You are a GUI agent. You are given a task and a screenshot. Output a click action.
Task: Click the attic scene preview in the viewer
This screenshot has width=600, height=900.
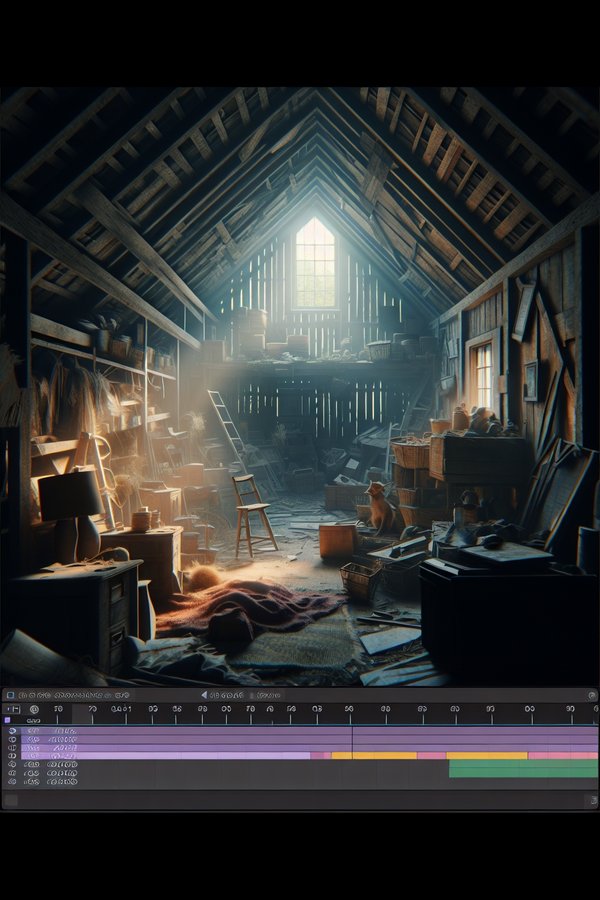tap(300, 386)
